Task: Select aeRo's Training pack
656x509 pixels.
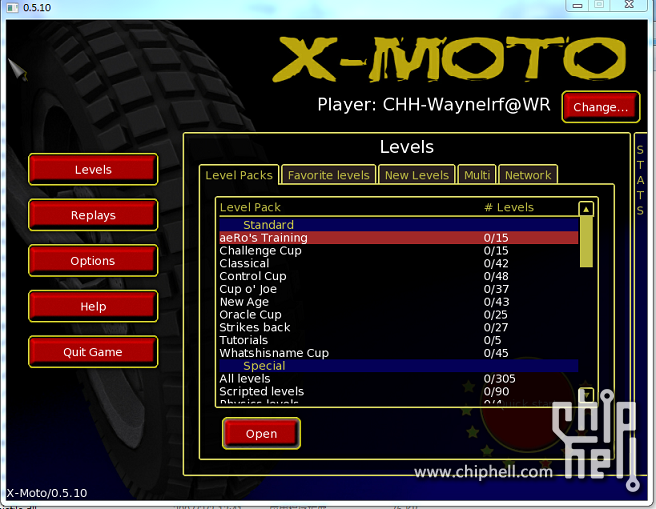Action: [398, 238]
